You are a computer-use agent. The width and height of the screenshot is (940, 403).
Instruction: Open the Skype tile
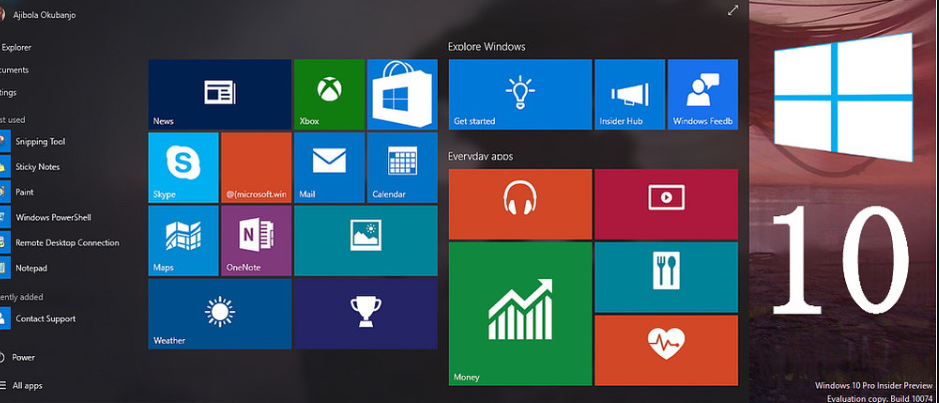tap(183, 168)
